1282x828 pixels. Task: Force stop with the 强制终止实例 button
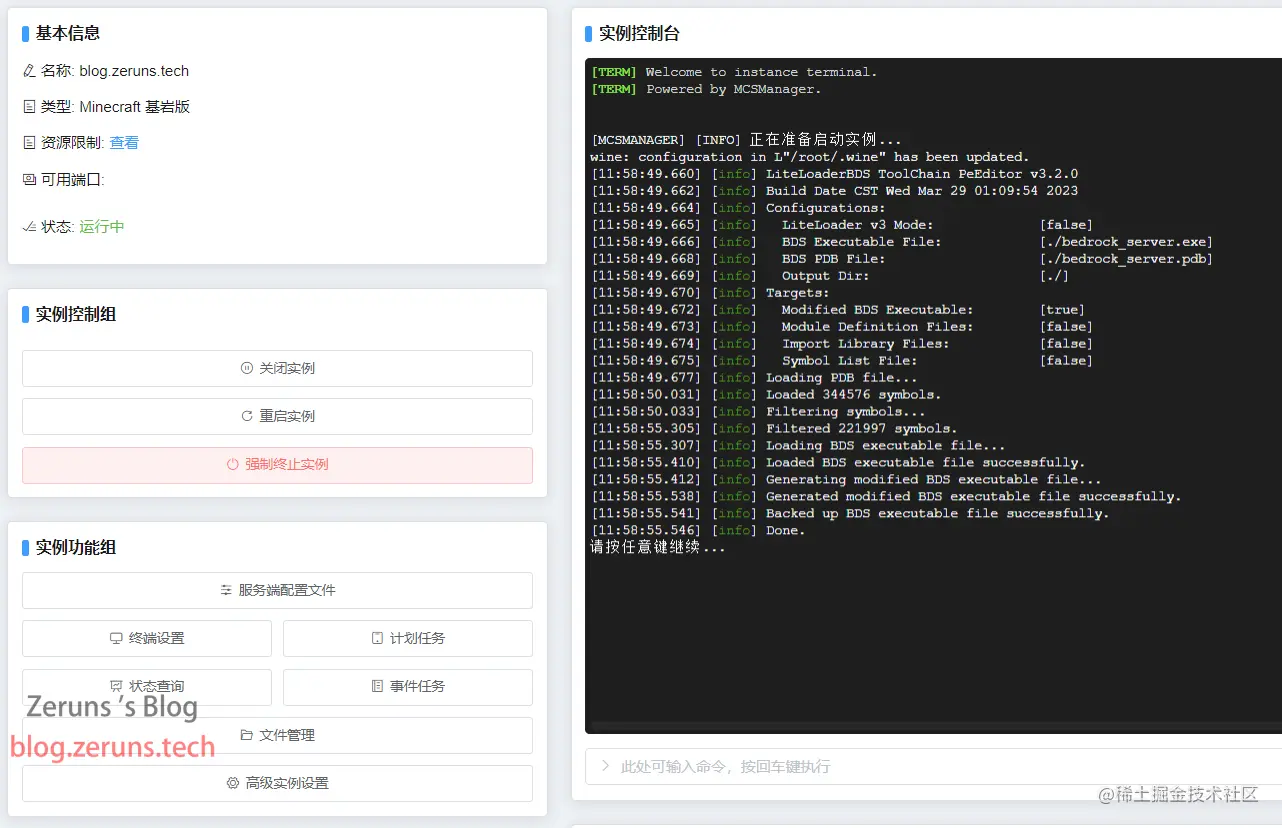point(277,465)
